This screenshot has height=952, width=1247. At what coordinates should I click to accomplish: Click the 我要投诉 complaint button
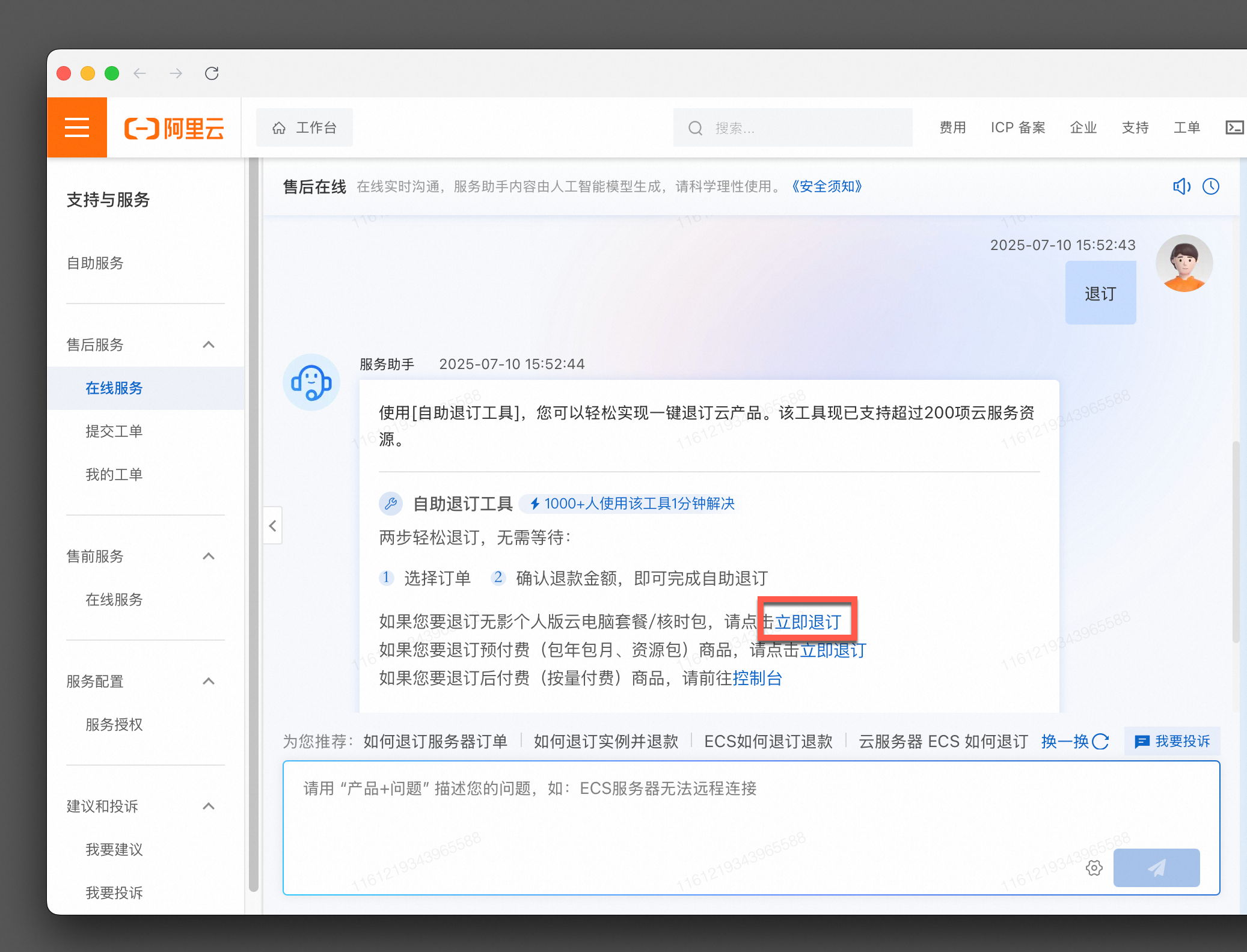[1172, 742]
